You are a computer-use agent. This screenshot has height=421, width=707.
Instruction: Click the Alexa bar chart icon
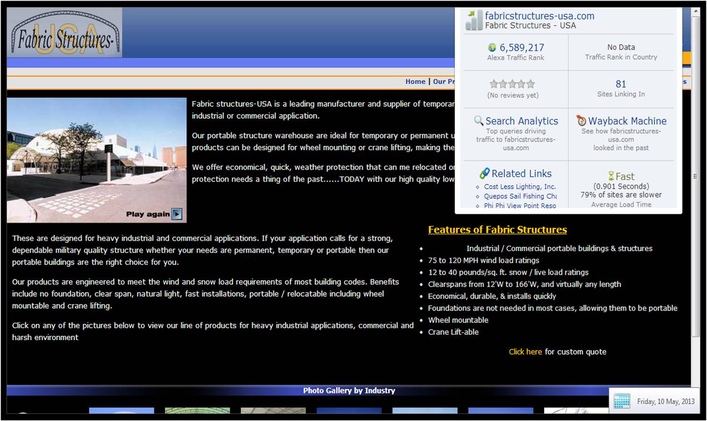(473, 20)
